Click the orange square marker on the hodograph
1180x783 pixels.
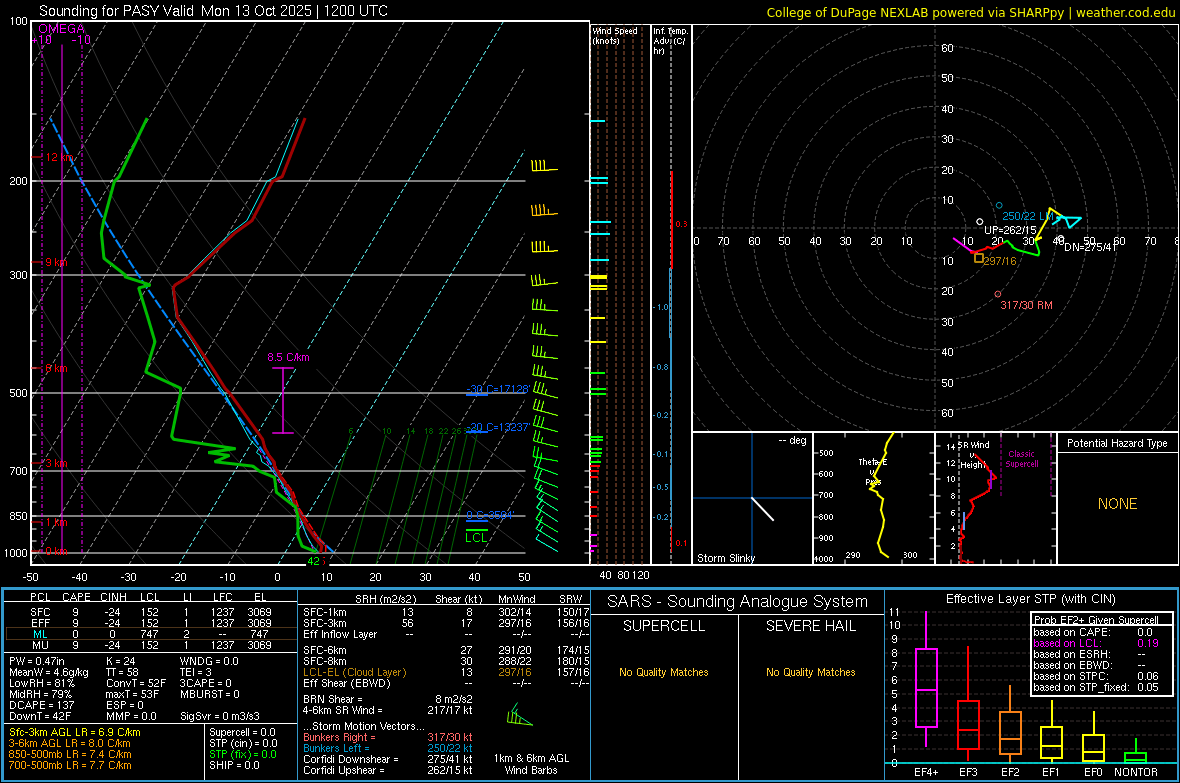(979, 258)
